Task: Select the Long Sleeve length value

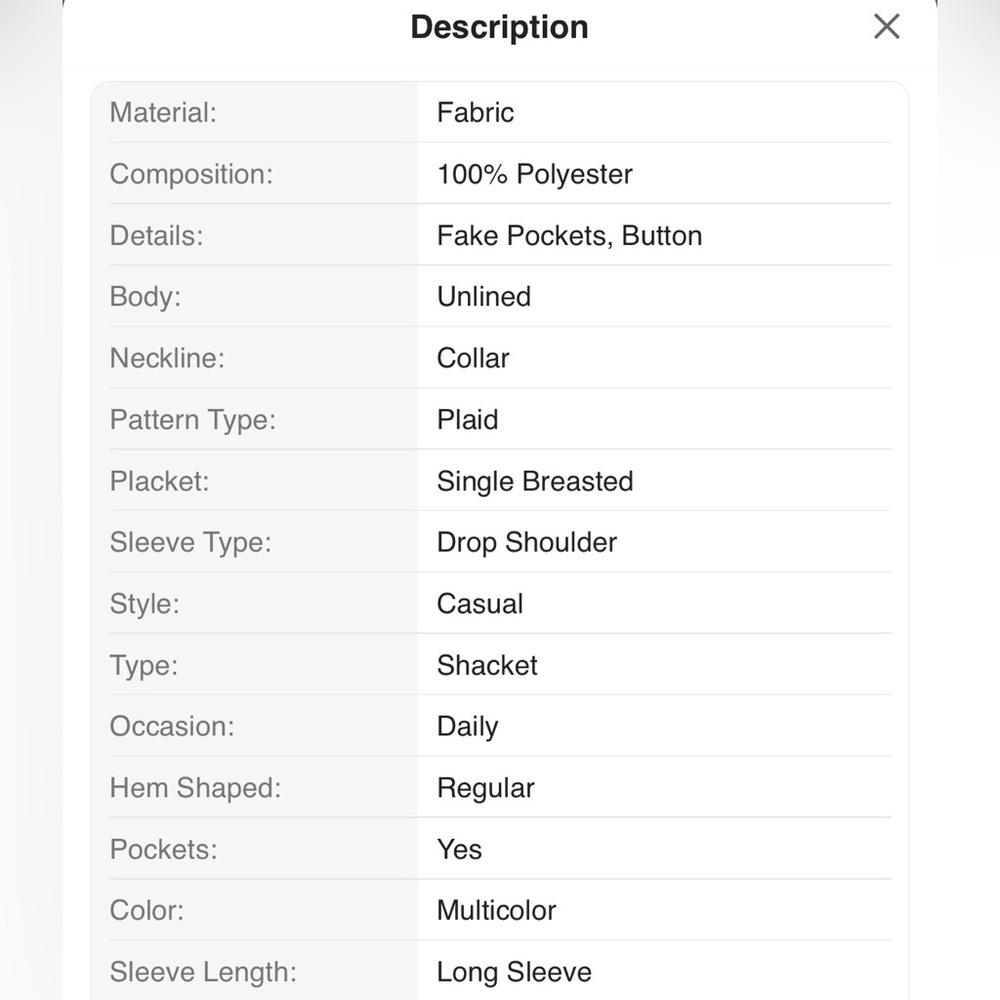Action: (x=514, y=972)
